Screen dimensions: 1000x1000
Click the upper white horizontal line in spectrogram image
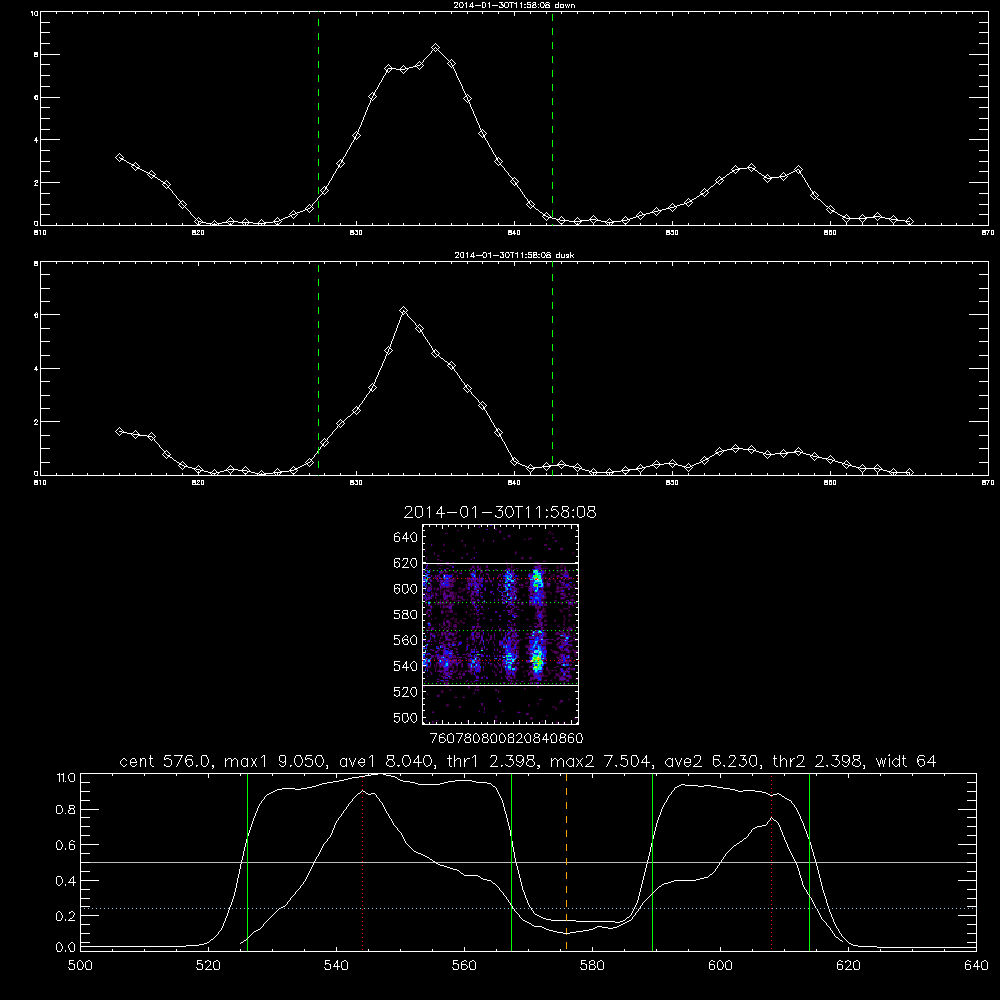500,563
